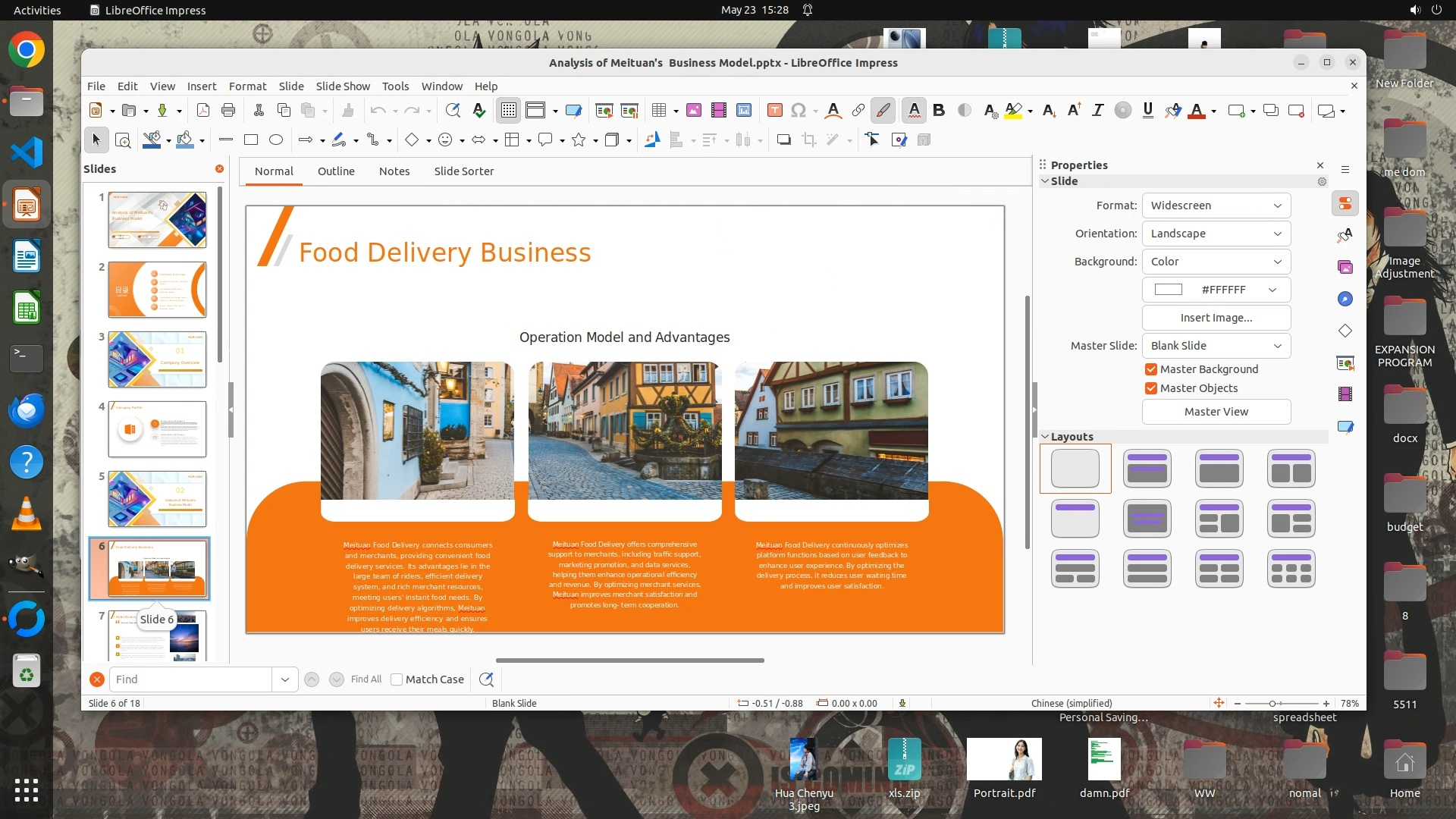
Task: Click the Underline formatting icon
Action: pos(1147,111)
